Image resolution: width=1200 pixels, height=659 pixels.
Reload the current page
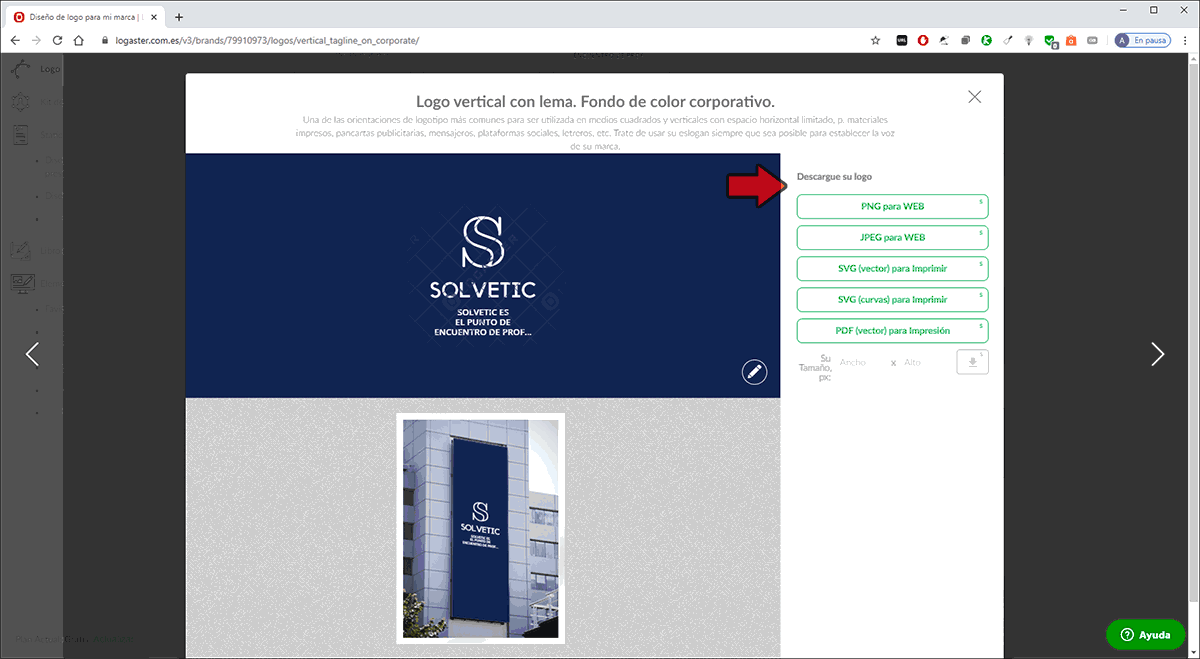click(57, 40)
